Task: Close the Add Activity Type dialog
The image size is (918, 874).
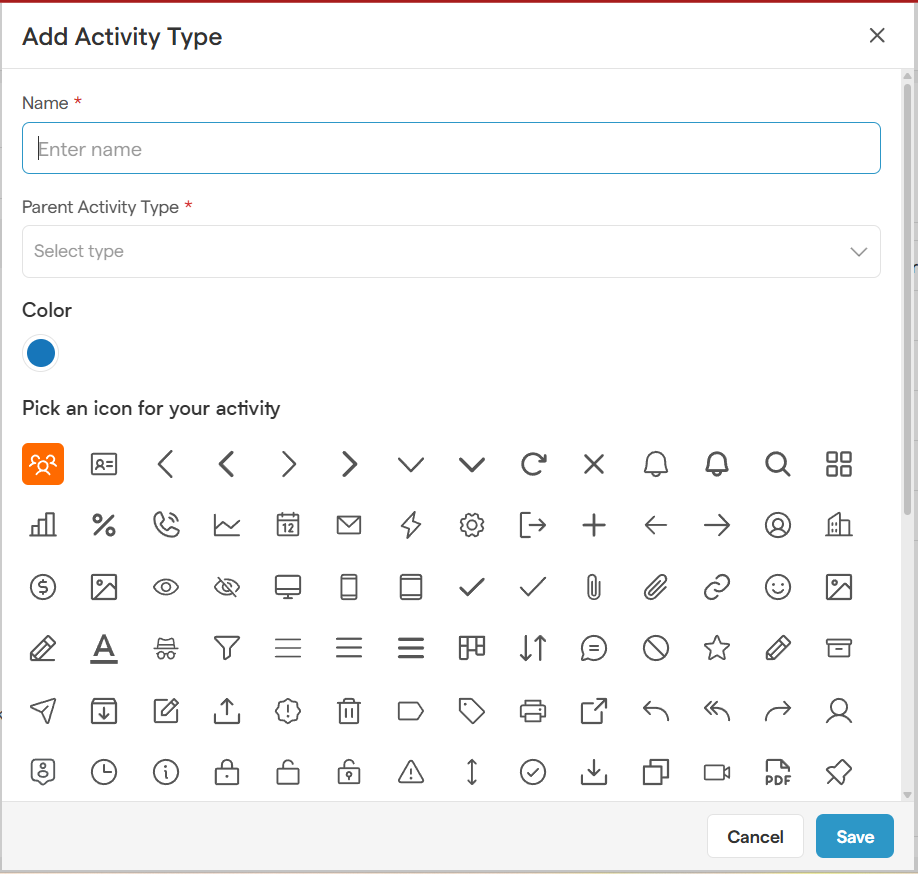Action: [877, 36]
